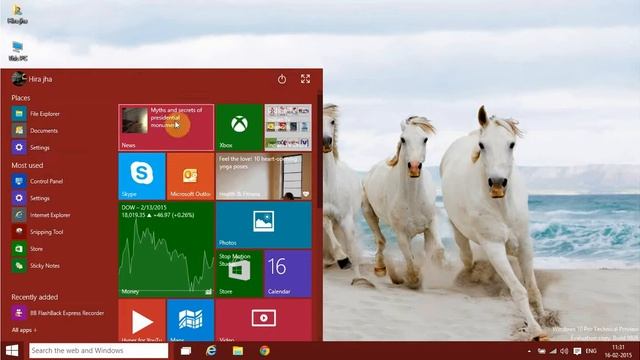Open Task View from the taskbar
Viewport: 640px width, 360px height.
coord(186,351)
